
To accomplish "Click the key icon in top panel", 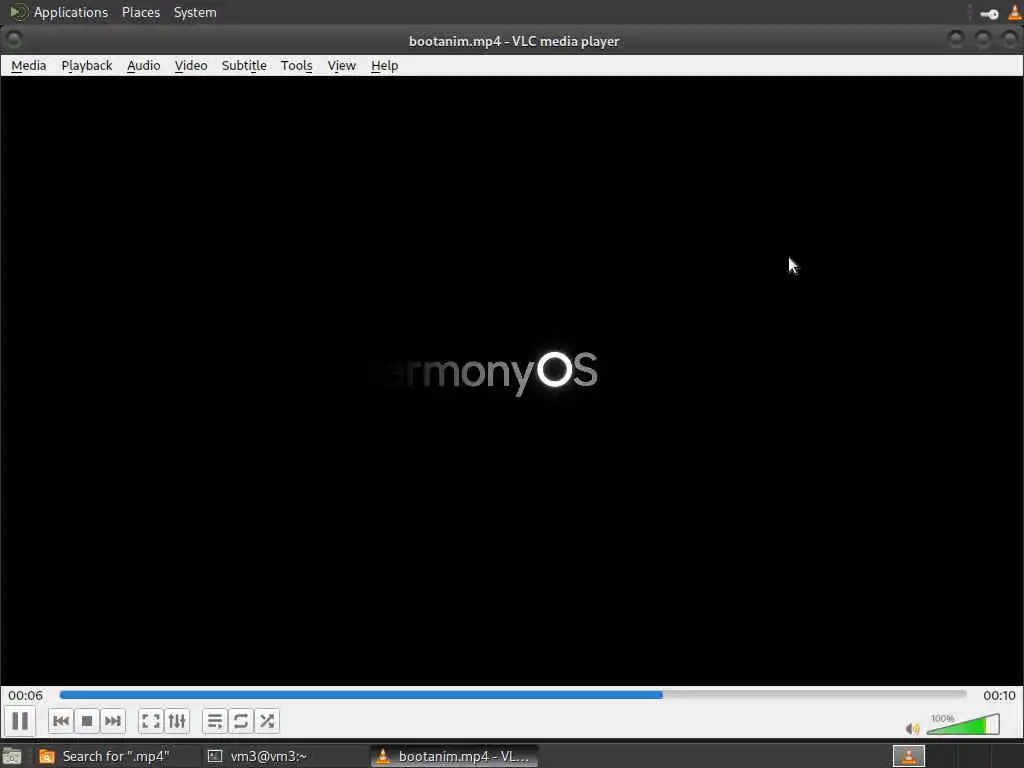I will pyautogui.click(x=989, y=14).
